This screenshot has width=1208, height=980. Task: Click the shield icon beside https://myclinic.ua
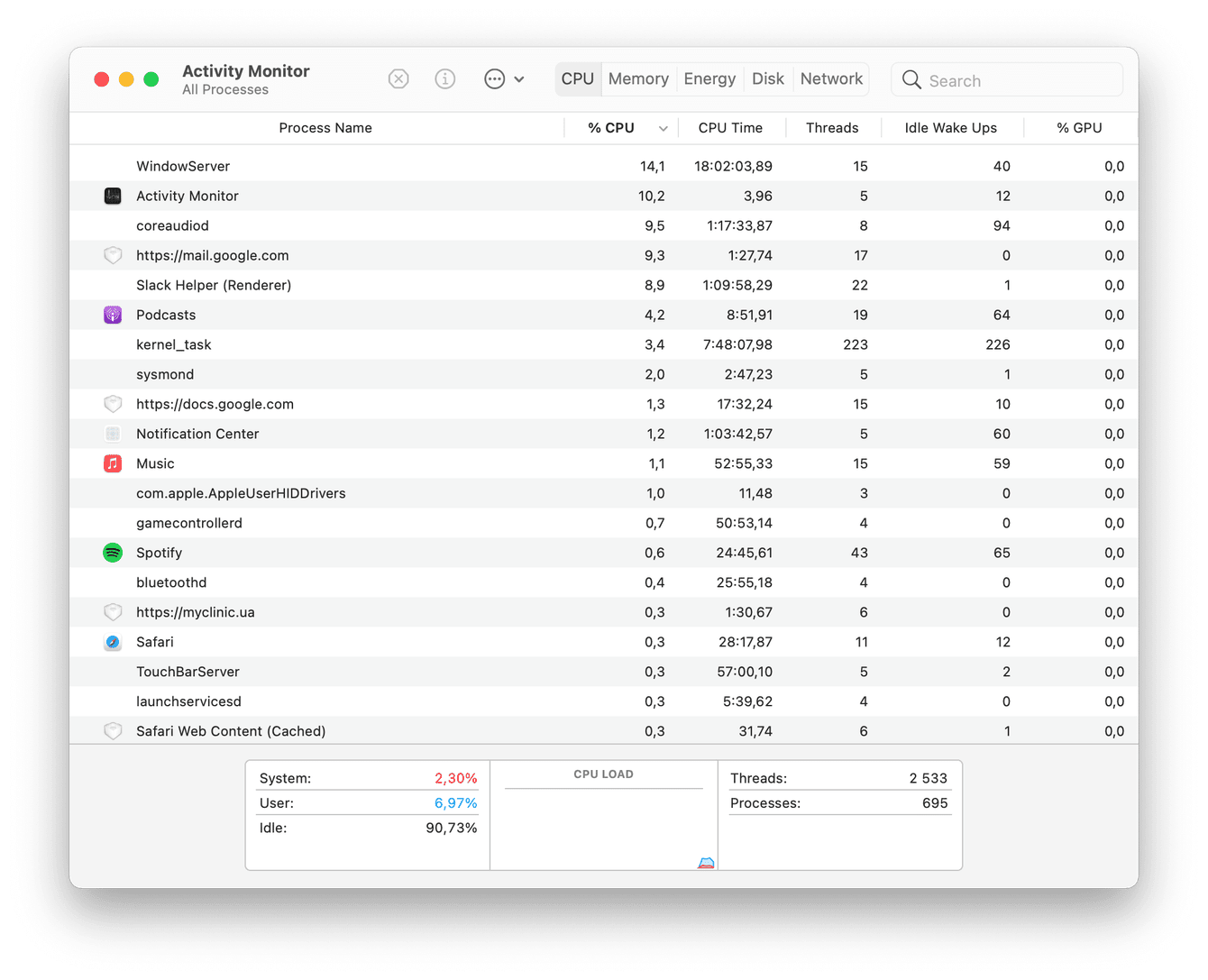click(x=113, y=612)
